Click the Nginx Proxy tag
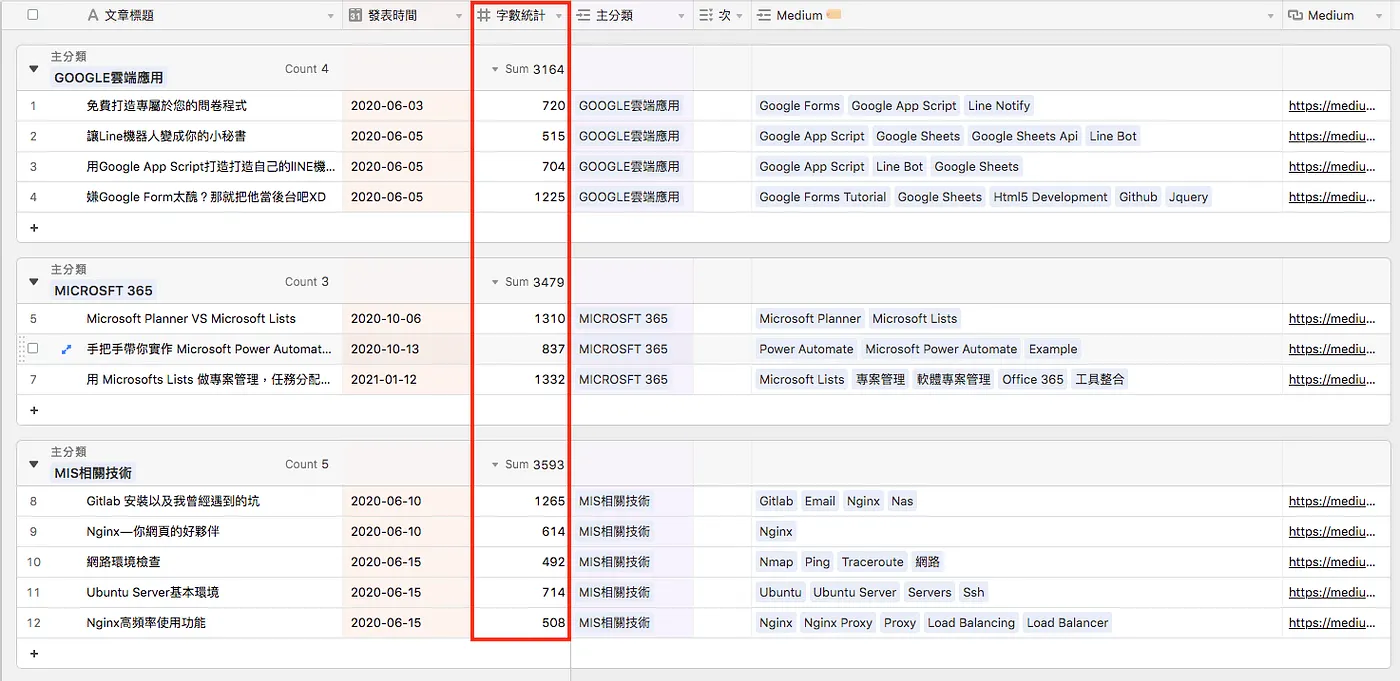Image resolution: width=1400 pixels, height=681 pixels. pyautogui.click(x=838, y=623)
